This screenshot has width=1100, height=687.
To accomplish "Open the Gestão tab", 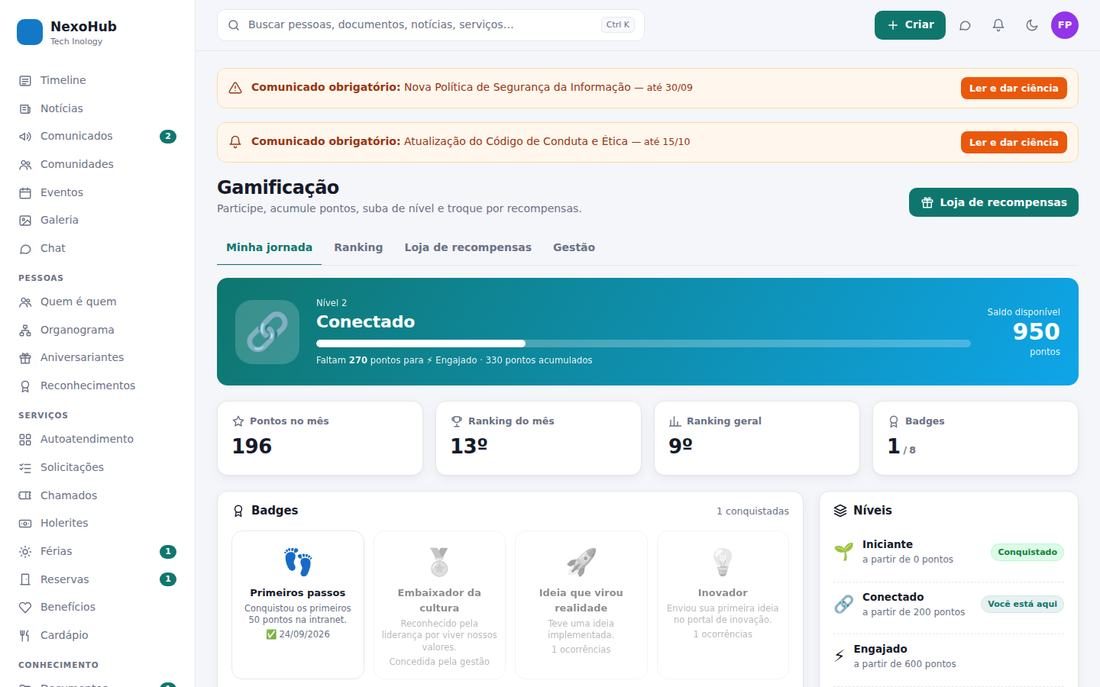I will click(574, 248).
